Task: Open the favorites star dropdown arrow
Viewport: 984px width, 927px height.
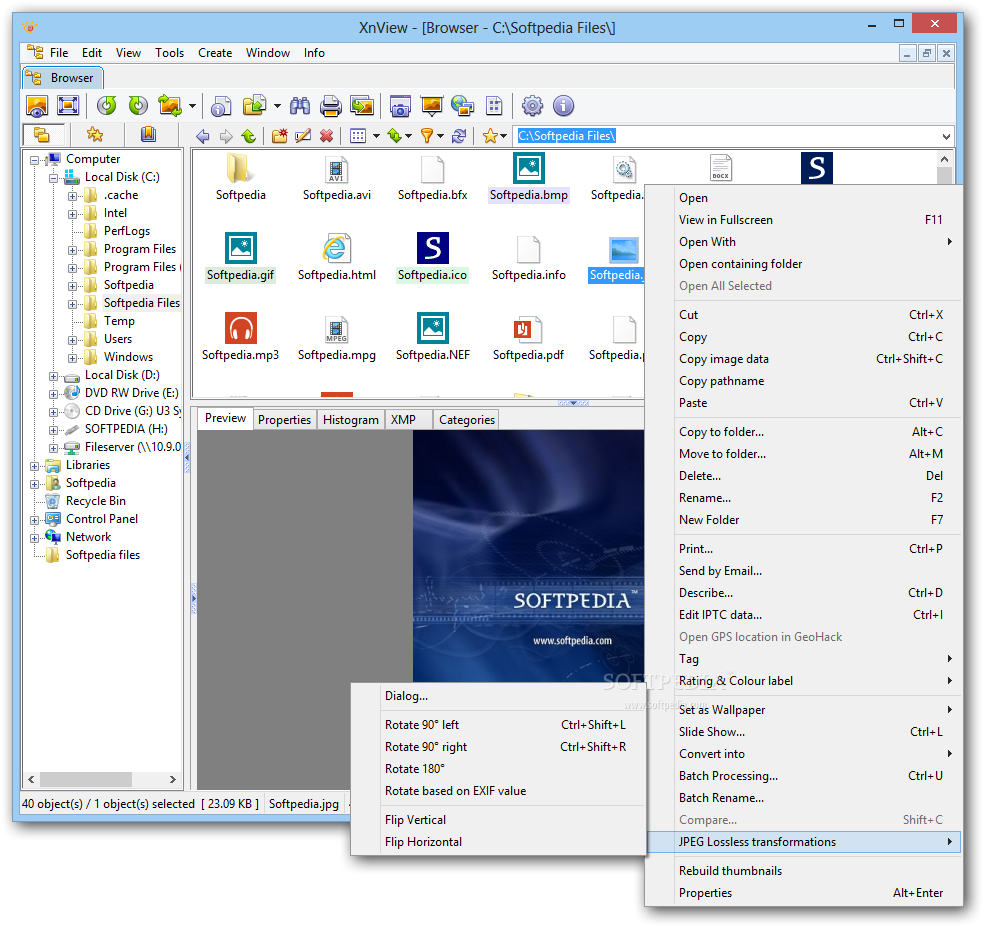Action: pyautogui.click(x=503, y=136)
